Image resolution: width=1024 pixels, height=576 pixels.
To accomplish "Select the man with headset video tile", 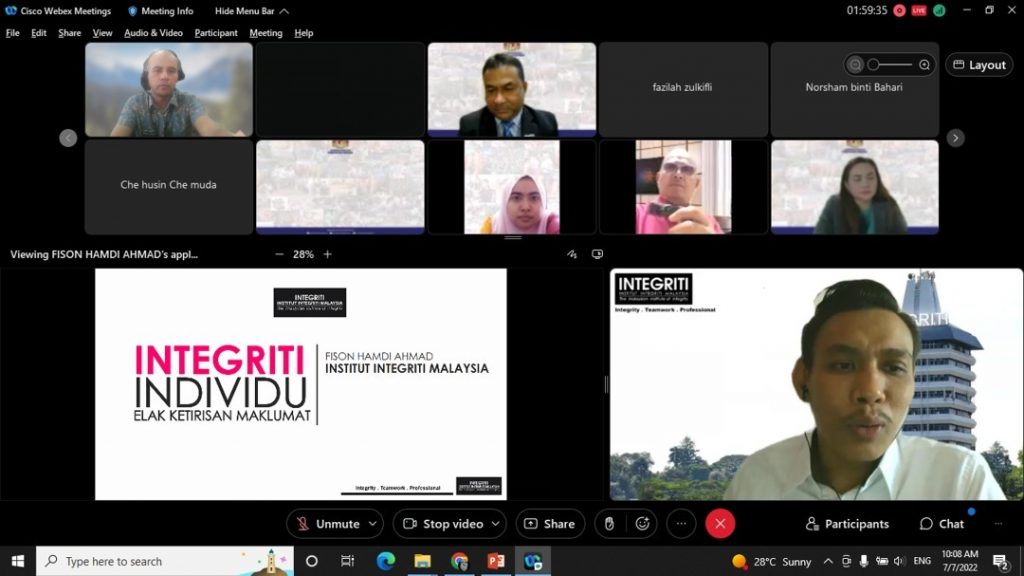I will point(168,89).
